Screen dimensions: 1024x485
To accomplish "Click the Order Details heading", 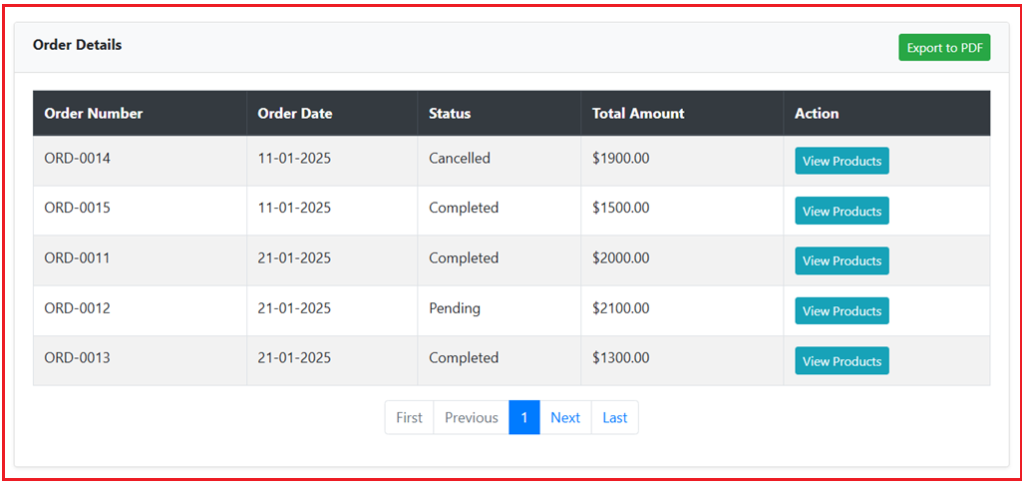I will click(x=77, y=45).
